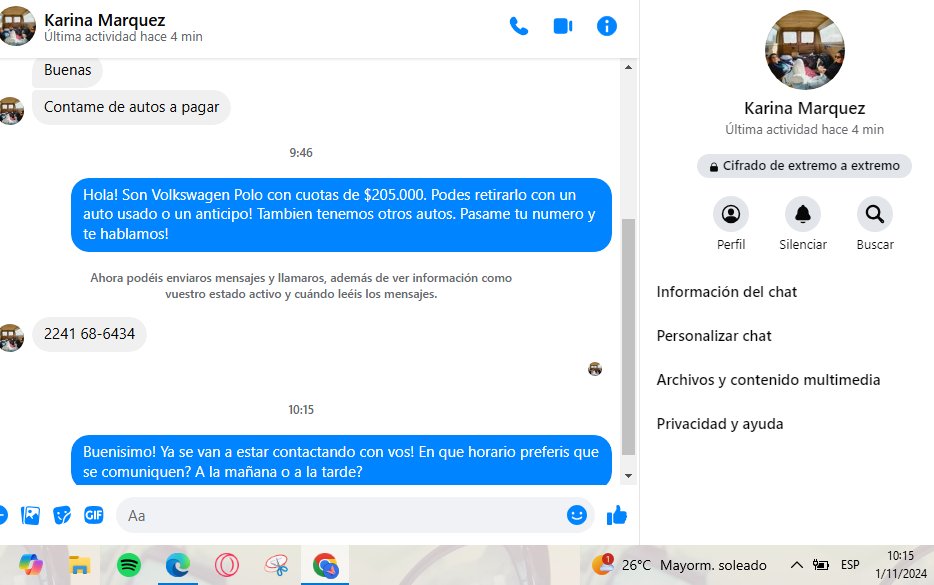
Task: Mute notifications with the Silenciar bell
Action: [x=803, y=214]
